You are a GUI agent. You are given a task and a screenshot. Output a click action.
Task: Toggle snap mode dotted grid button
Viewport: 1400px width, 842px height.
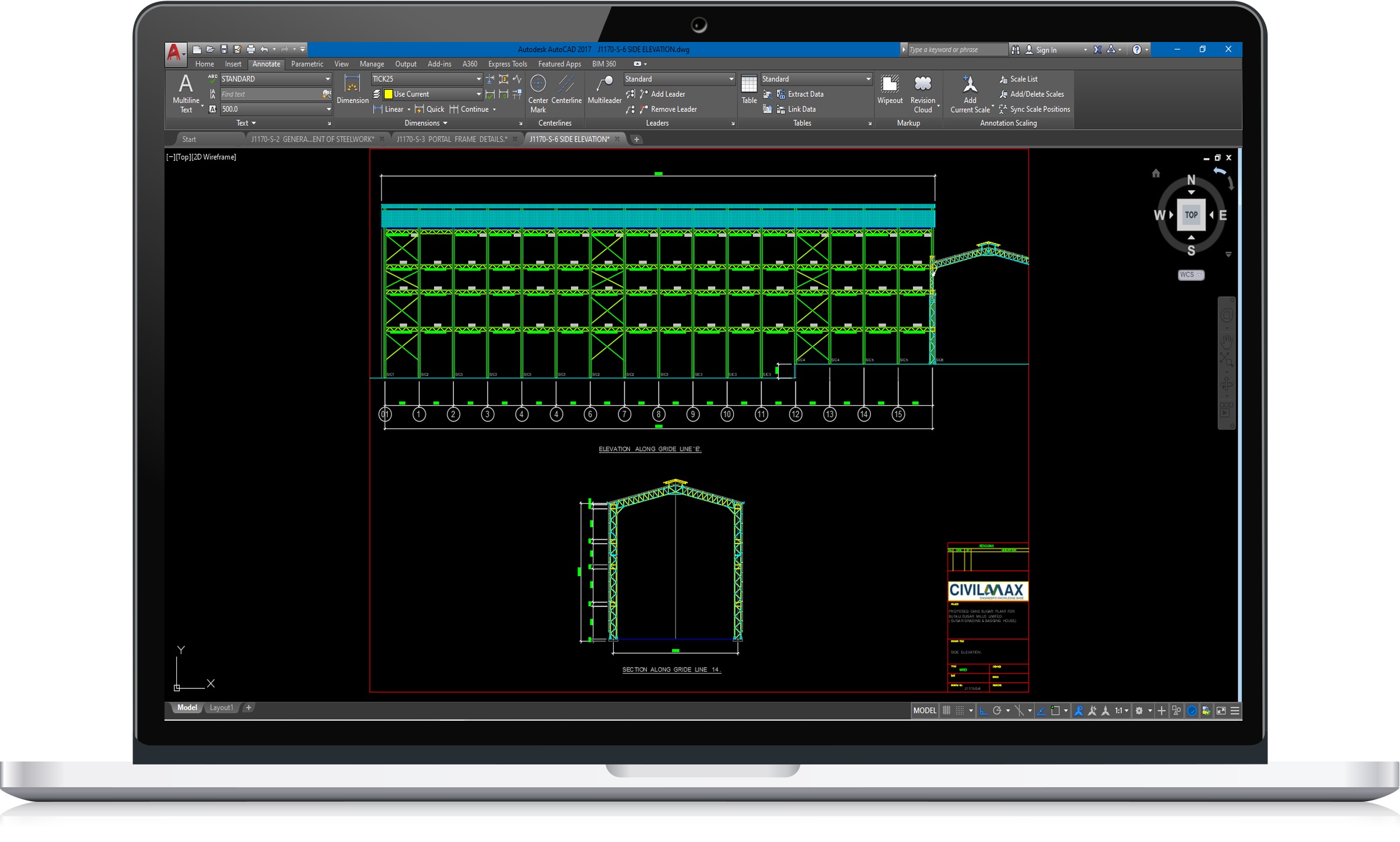(x=960, y=710)
